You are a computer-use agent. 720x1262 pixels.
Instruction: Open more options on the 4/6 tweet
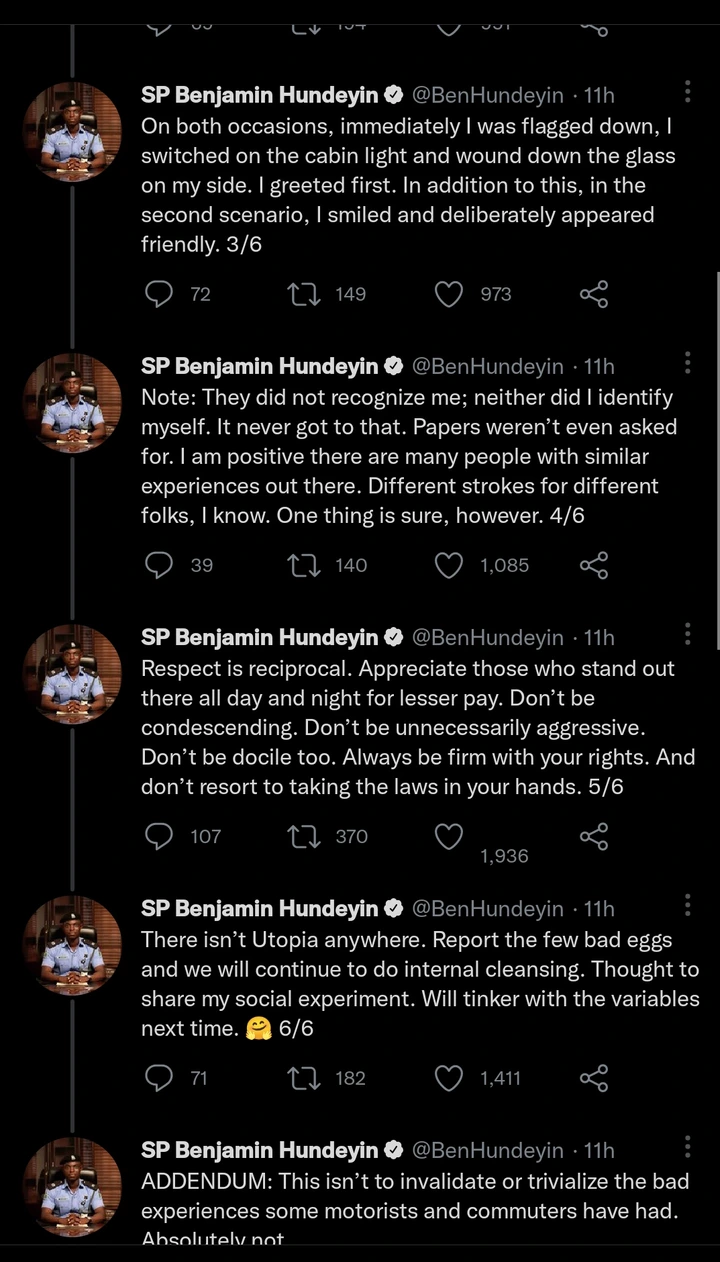687,363
